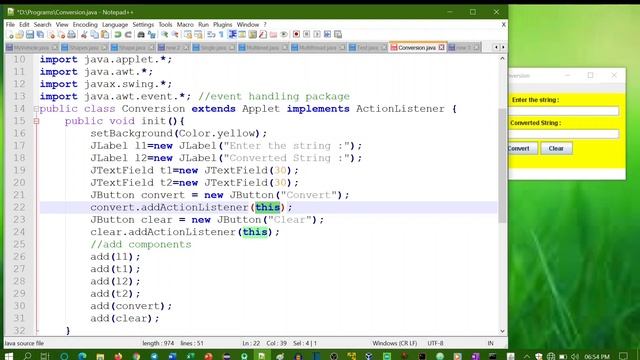Click the Copy toolbar icon
Viewport: 640px width, 360px height.
pyautogui.click(x=94, y=35)
